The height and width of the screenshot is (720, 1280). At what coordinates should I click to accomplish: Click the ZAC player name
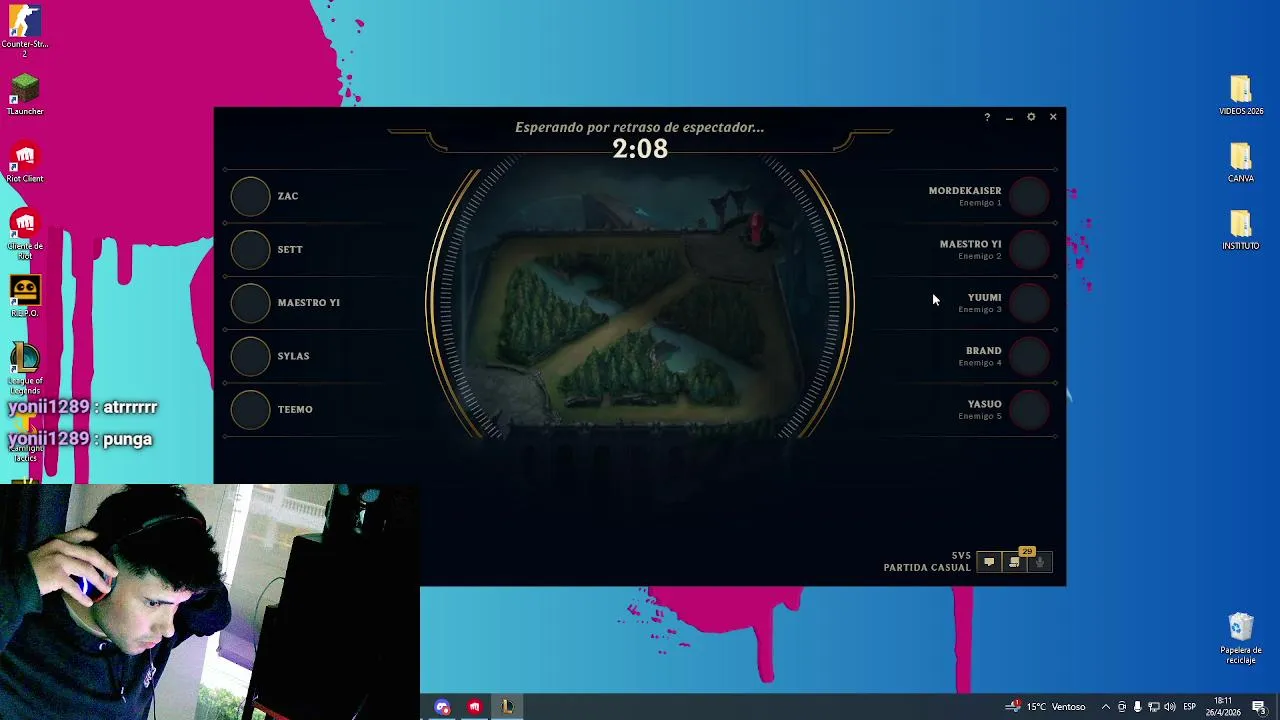288,196
